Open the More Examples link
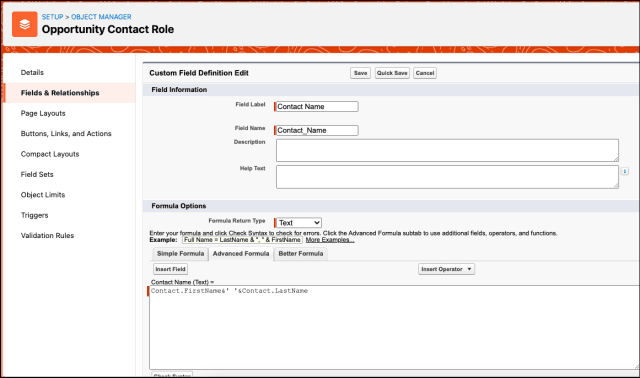The height and width of the screenshot is (378, 640). coord(330,240)
